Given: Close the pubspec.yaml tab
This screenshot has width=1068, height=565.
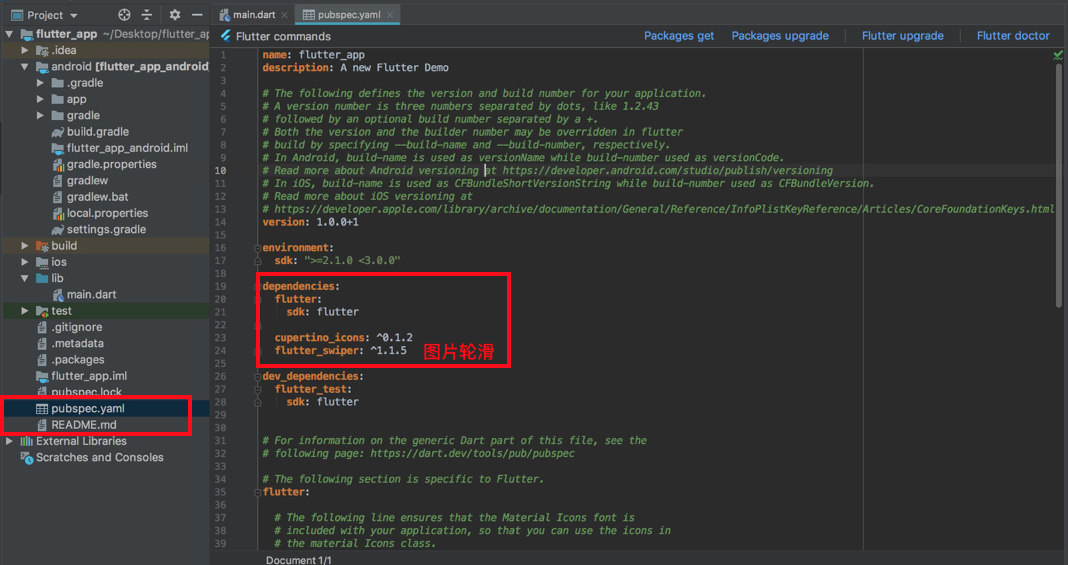Looking at the screenshot, I should [390, 15].
